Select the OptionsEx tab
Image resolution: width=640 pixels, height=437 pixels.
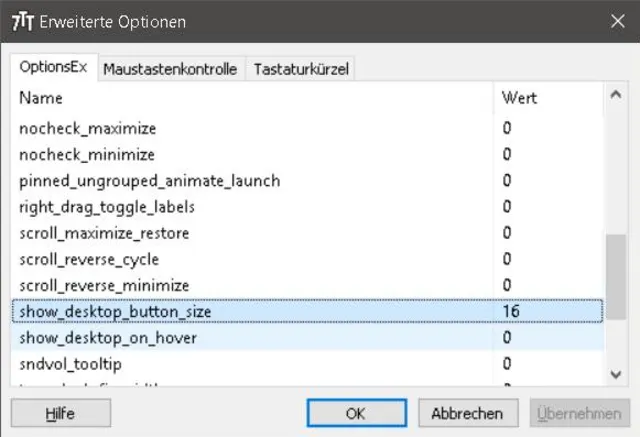point(55,68)
